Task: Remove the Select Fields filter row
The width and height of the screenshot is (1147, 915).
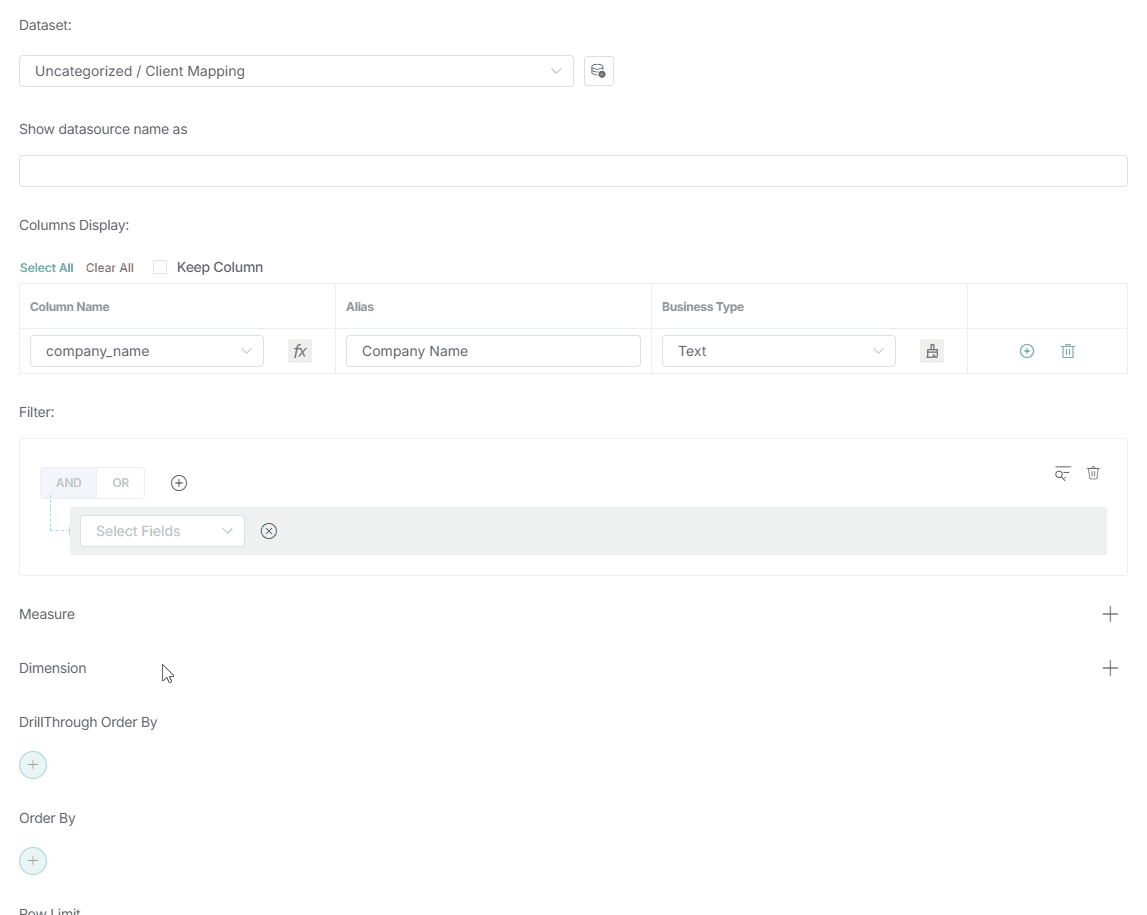Action: (x=268, y=531)
